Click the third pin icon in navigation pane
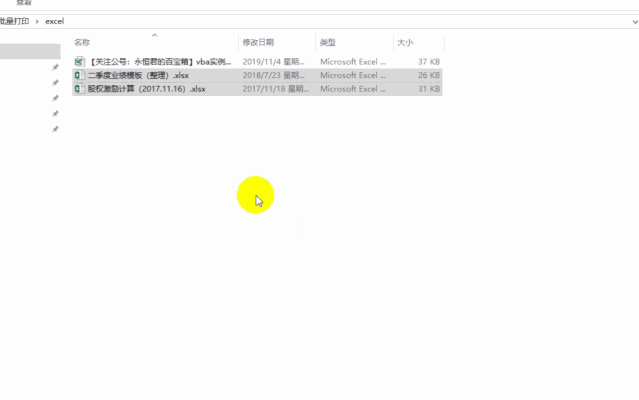This screenshot has height=400, width=639. 56,98
